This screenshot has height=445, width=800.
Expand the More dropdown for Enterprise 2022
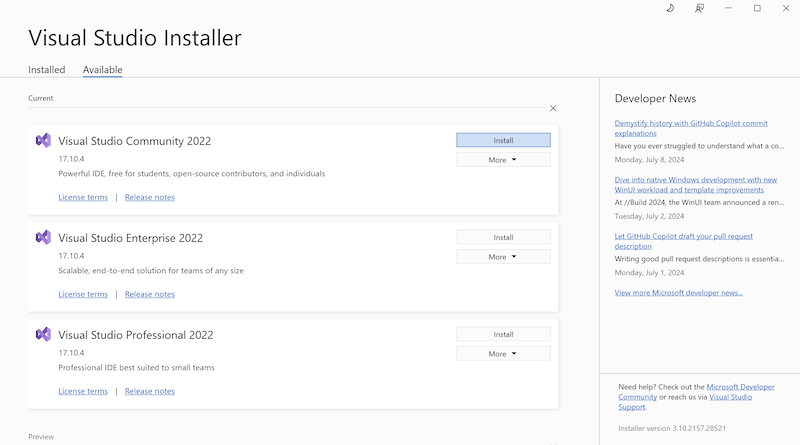[503, 257]
